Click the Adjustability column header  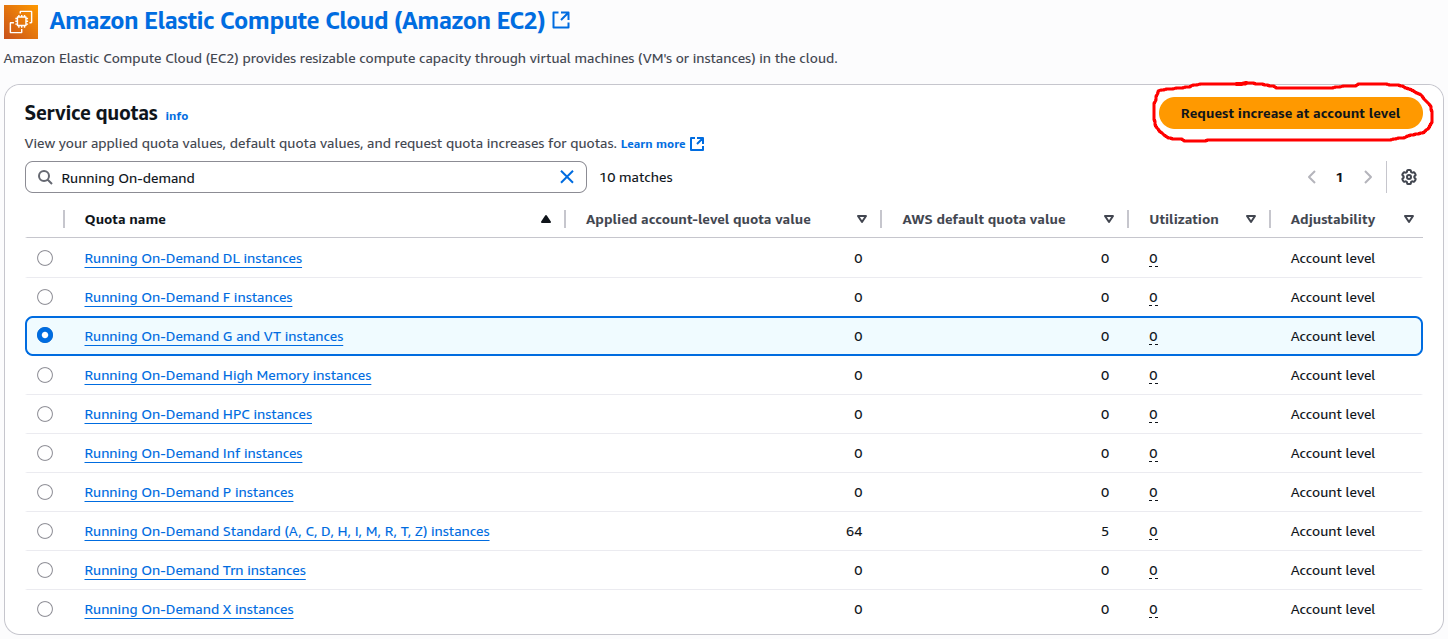1332,220
